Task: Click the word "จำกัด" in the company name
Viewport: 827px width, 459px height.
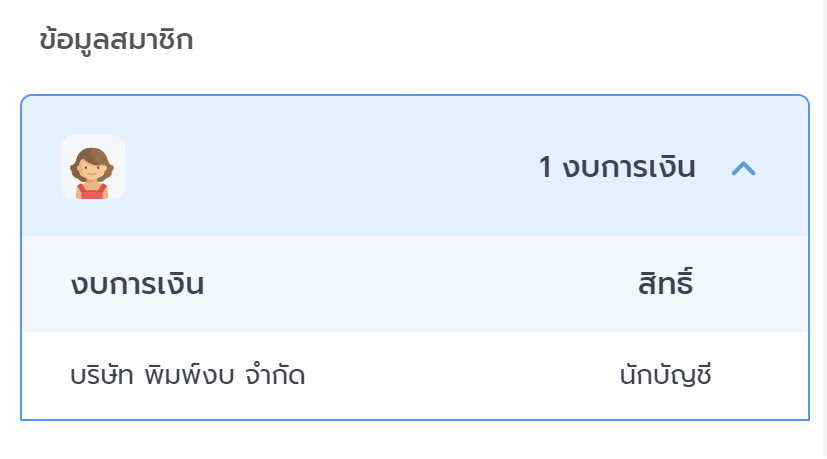Action: click(x=274, y=376)
